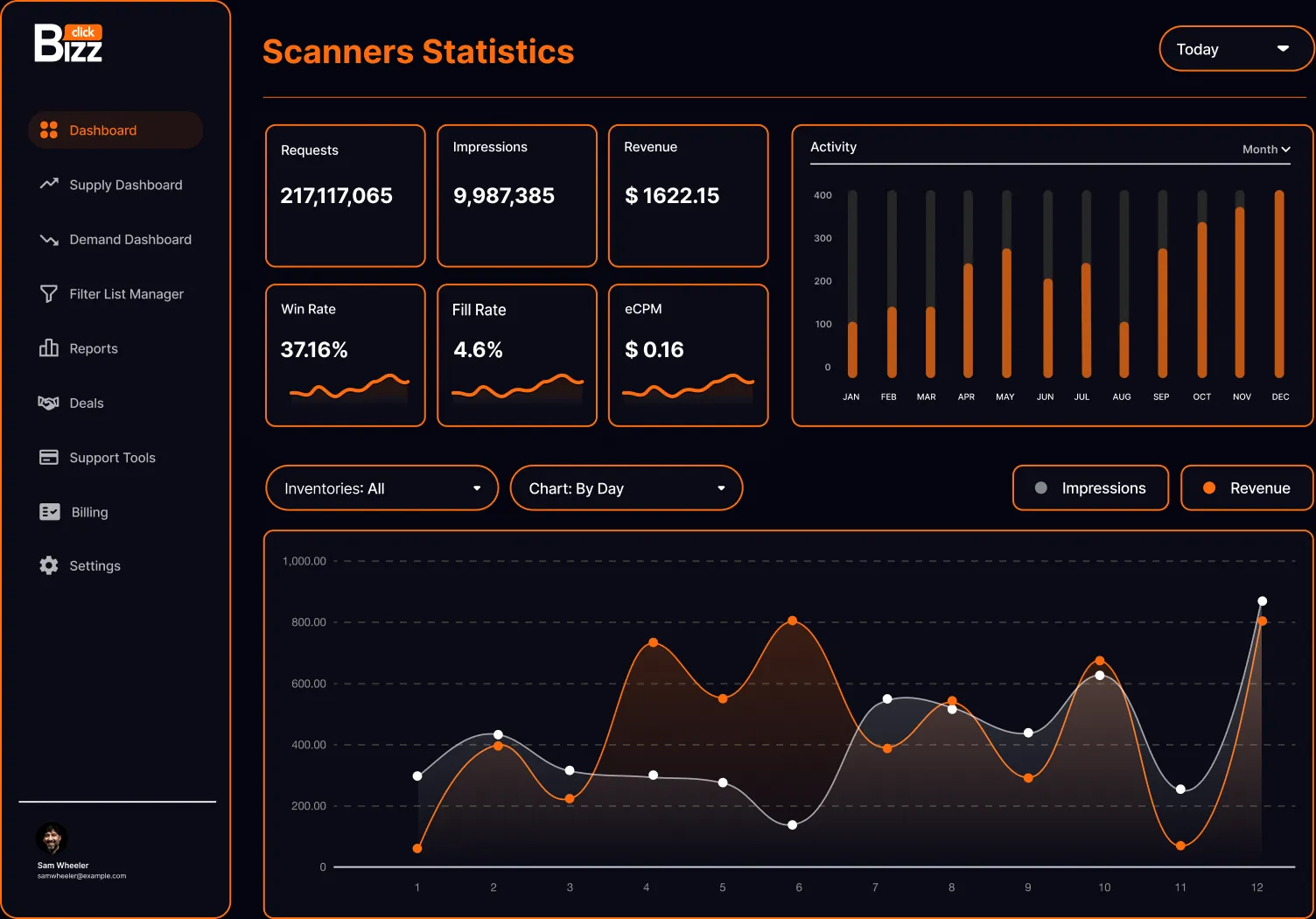This screenshot has width=1316, height=919.
Task: Click the Win Rate 37.16% card
Action: pyautogui.click(x=346, y=355)
